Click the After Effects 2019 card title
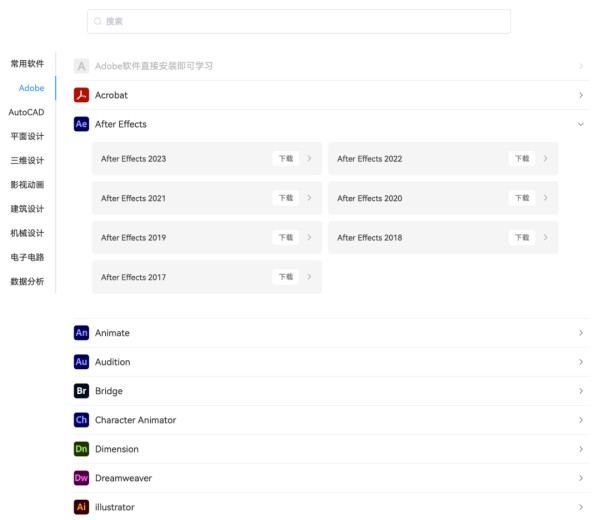This screenshot has width=600, height=520. tap(134, 238)
